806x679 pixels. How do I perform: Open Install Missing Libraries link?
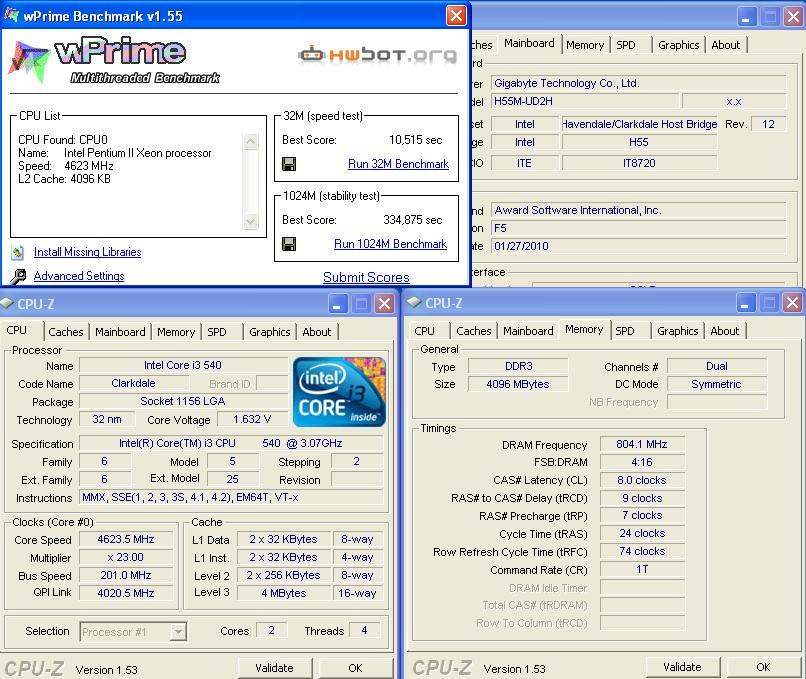coord(87,252)
